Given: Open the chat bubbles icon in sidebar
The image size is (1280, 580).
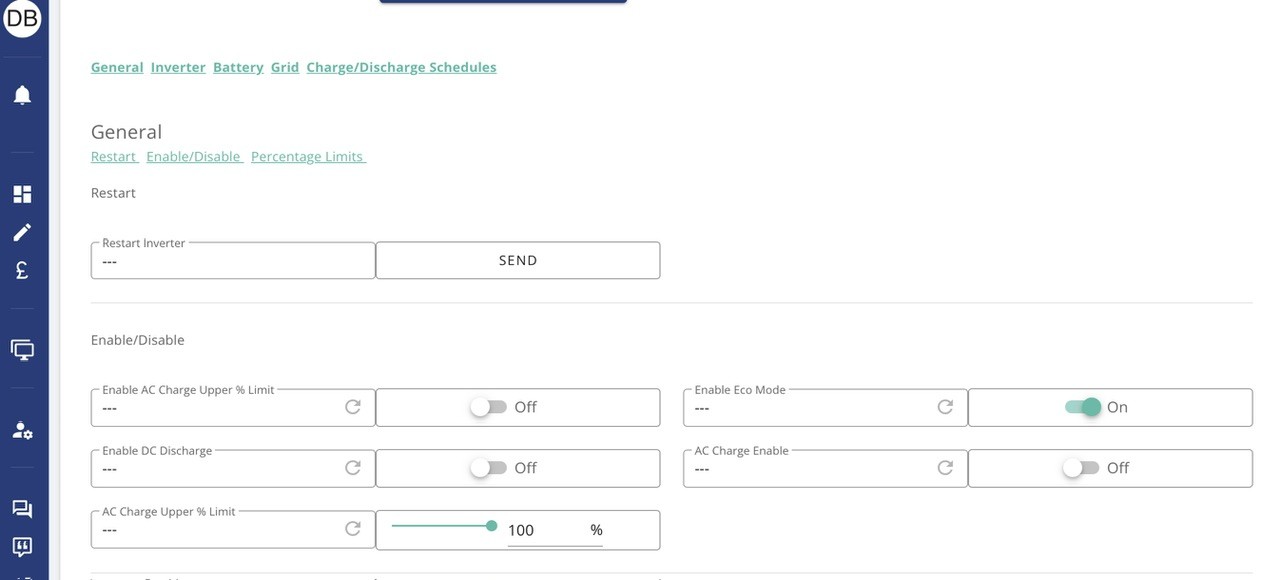Looking at the screenshot, I should pos(22,509).
